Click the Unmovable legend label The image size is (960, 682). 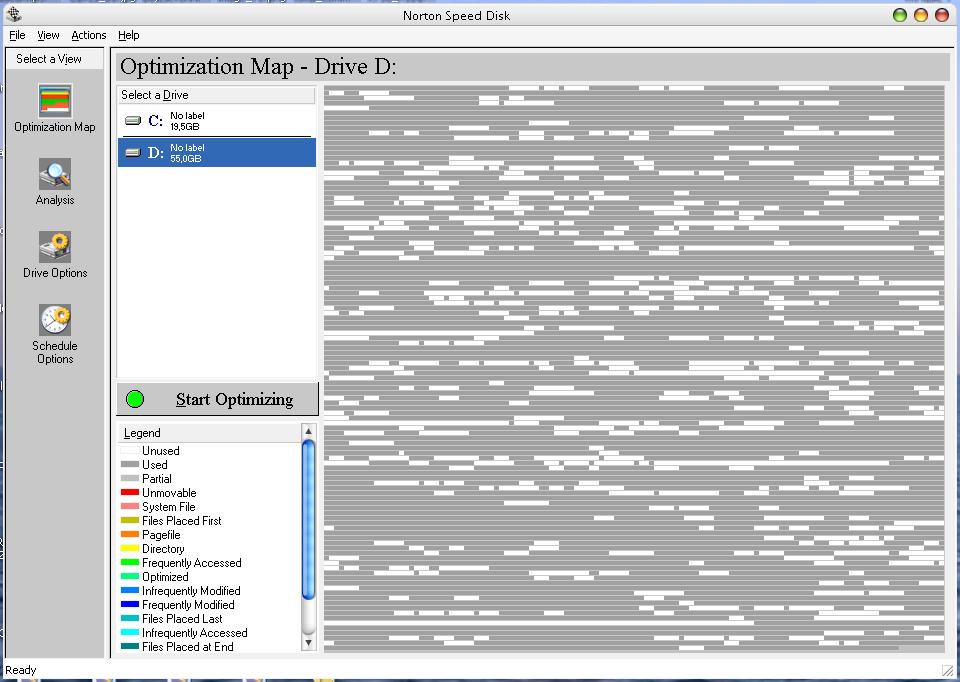coord(169,493)
